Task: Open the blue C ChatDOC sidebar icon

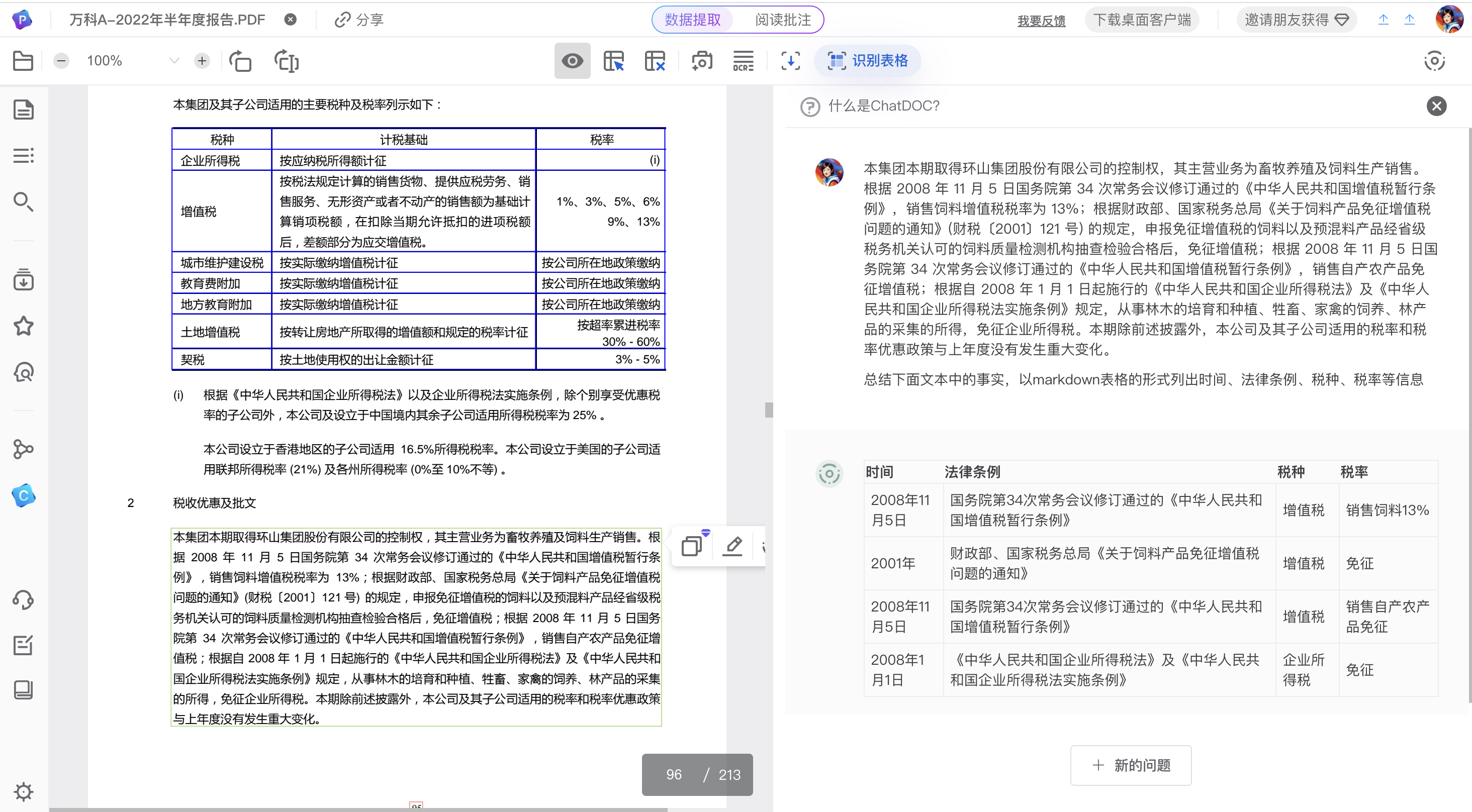Action: 23,495
